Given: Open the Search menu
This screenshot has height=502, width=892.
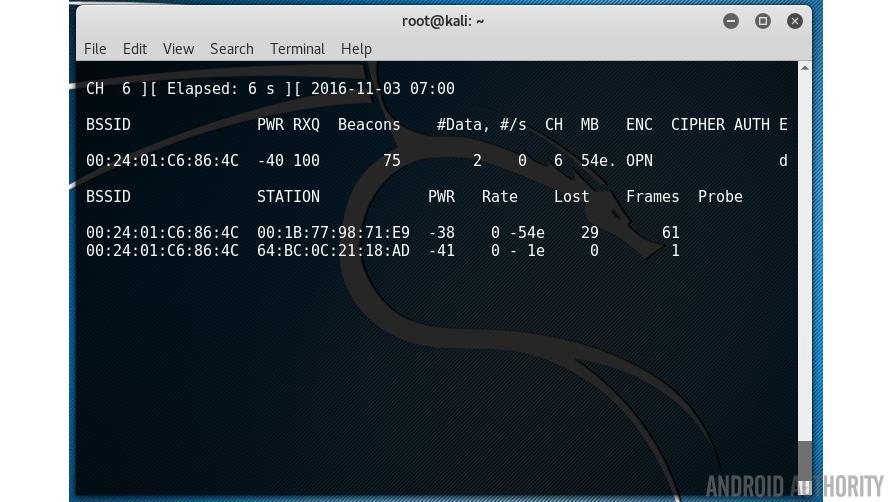Looking at the screenshot, I should coord(231,48).
